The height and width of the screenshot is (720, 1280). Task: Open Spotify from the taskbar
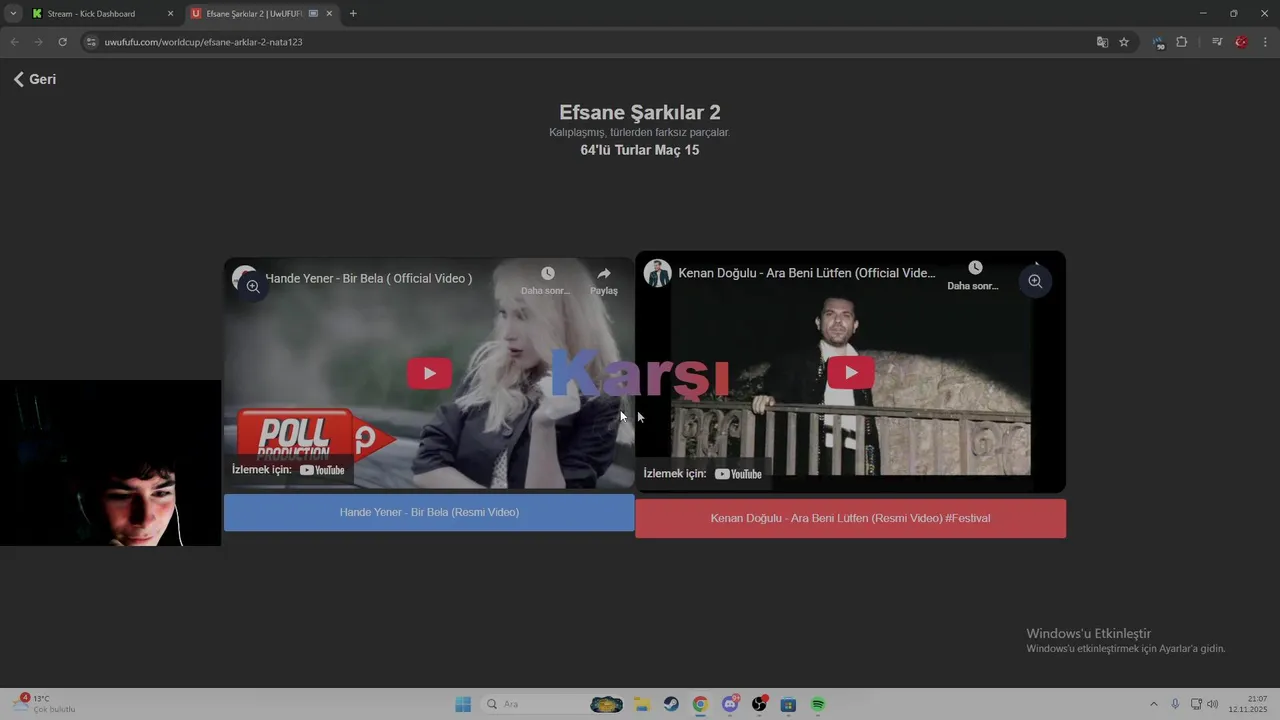[818, 704]
